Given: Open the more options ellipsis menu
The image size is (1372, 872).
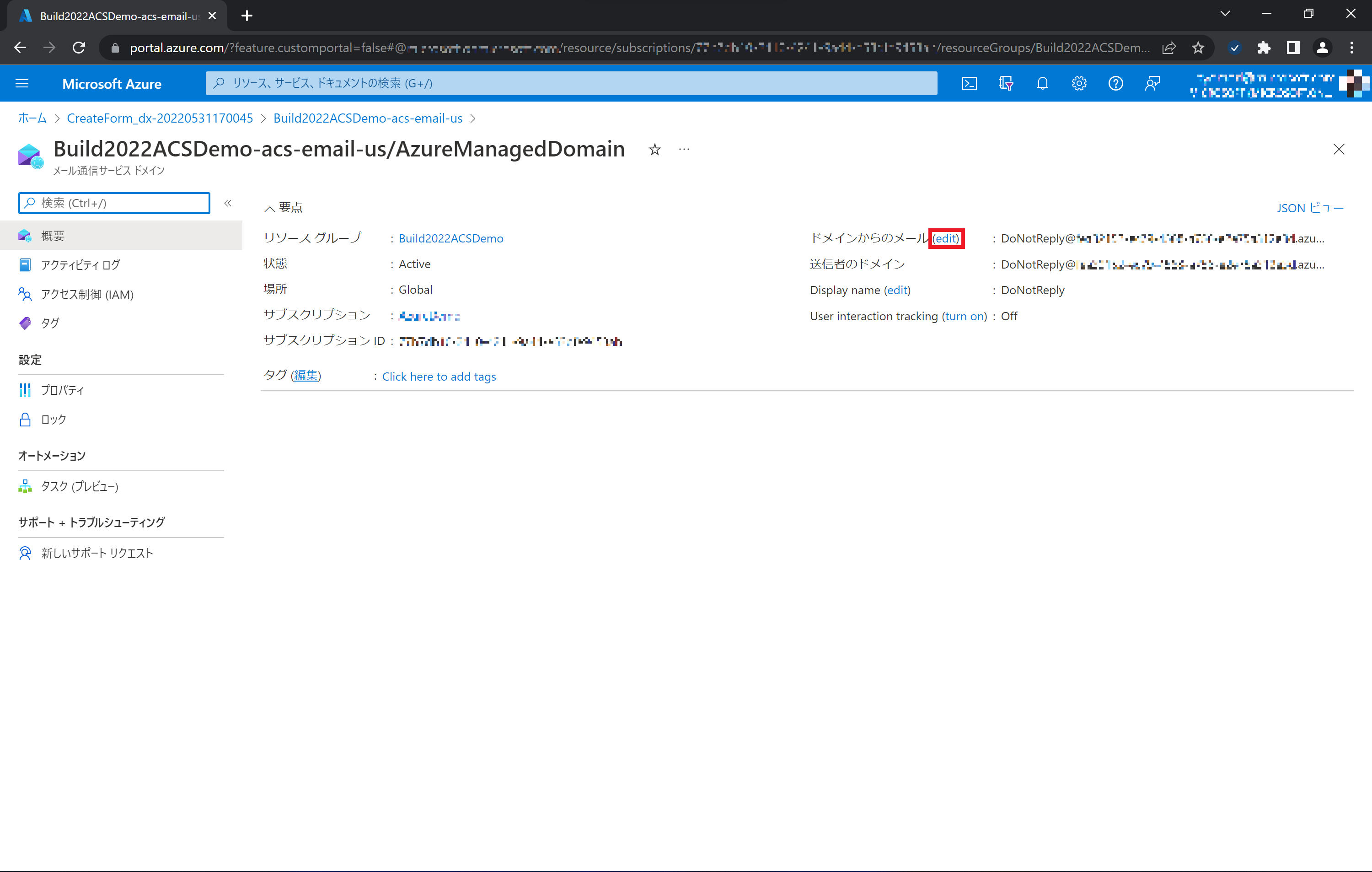Looking at the screenshot, I should (x=684, y=149).
